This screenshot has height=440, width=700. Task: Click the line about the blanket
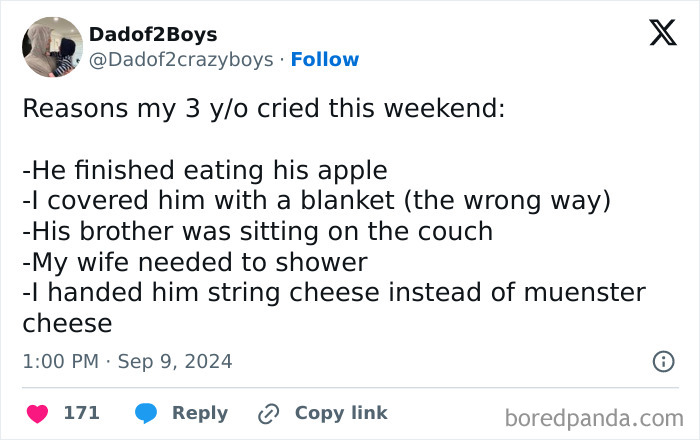click(316, 201)
